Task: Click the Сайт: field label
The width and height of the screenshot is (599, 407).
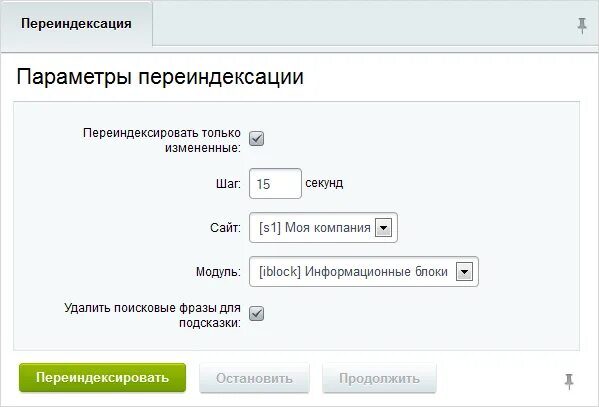Action: [225, 228]
